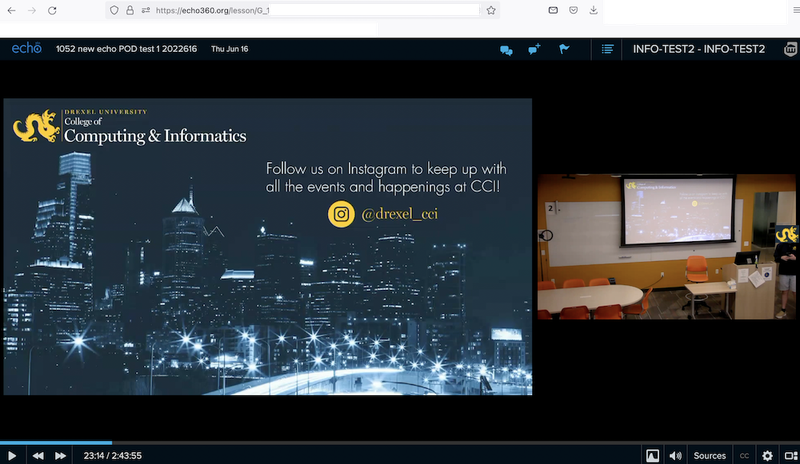
Task: Click the classroom camera video pane
Action: [666, 247]
